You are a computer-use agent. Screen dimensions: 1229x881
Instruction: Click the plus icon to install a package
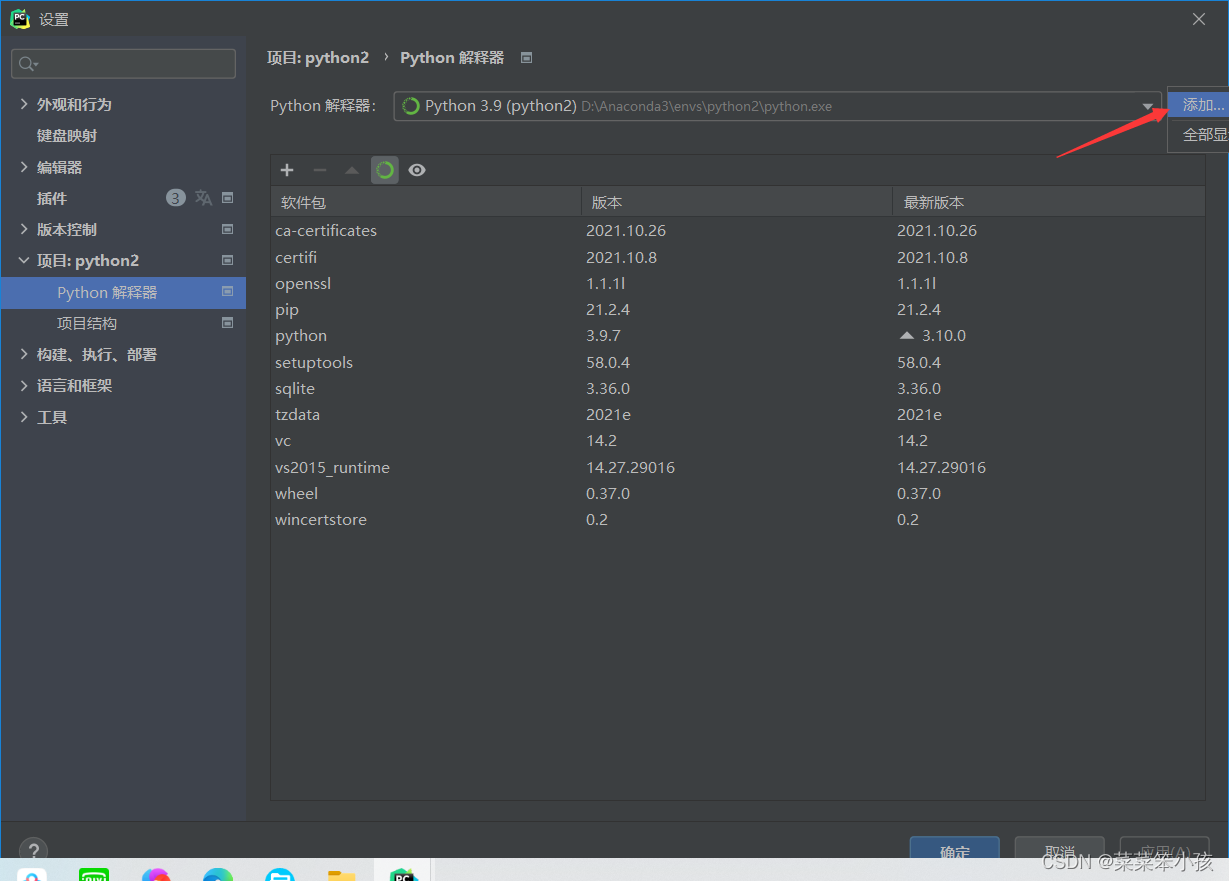tap(287, 170)
